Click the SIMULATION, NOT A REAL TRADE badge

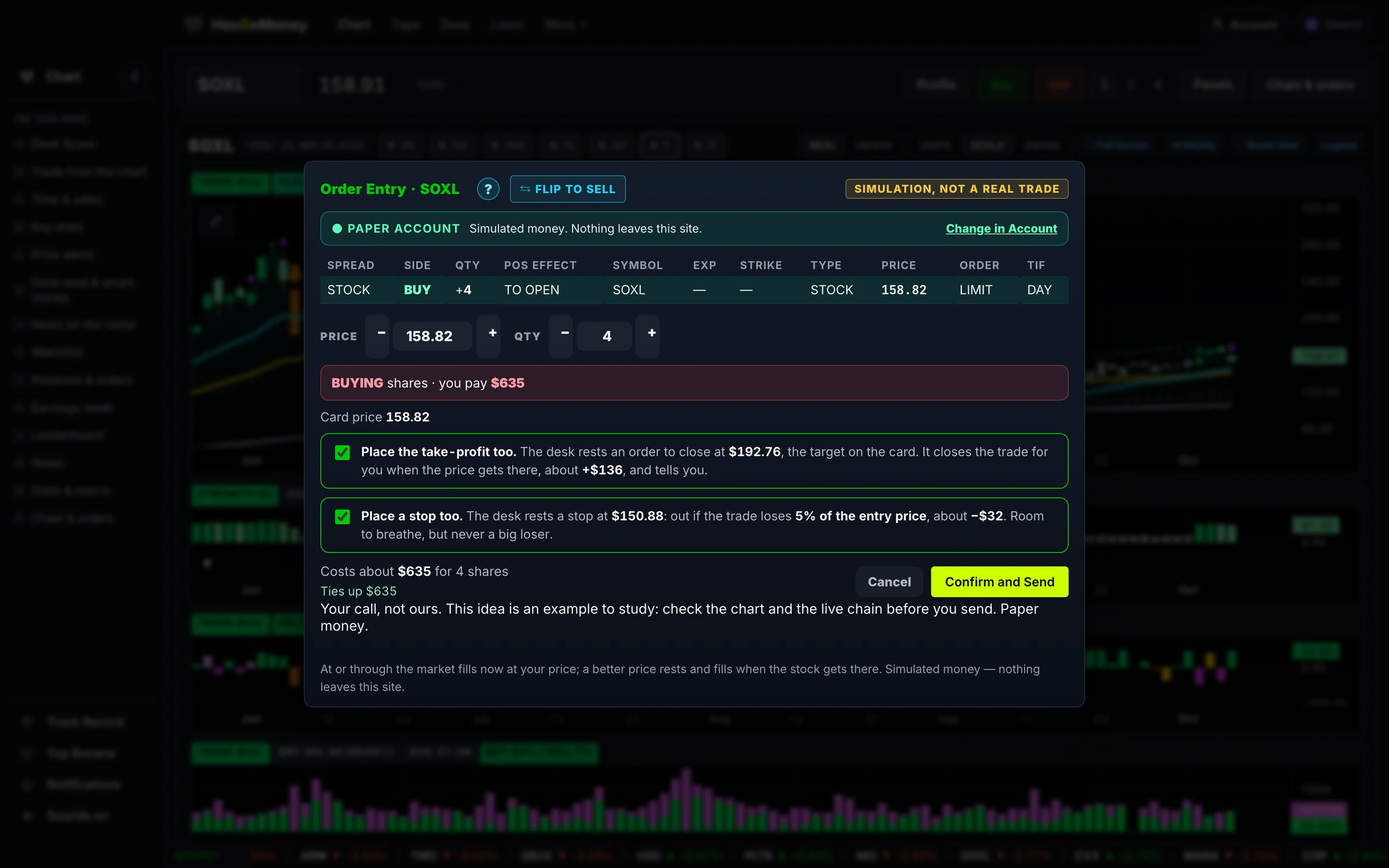point(957,189)
